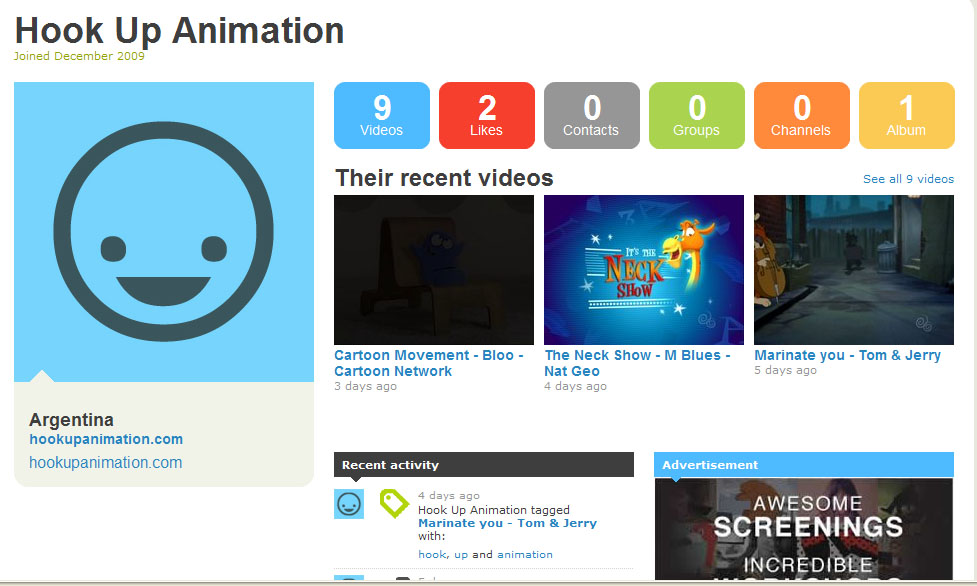The width and height of the screenshot is (977, 586).
Task: Click the Recent activity header
Action: [484, 464]
